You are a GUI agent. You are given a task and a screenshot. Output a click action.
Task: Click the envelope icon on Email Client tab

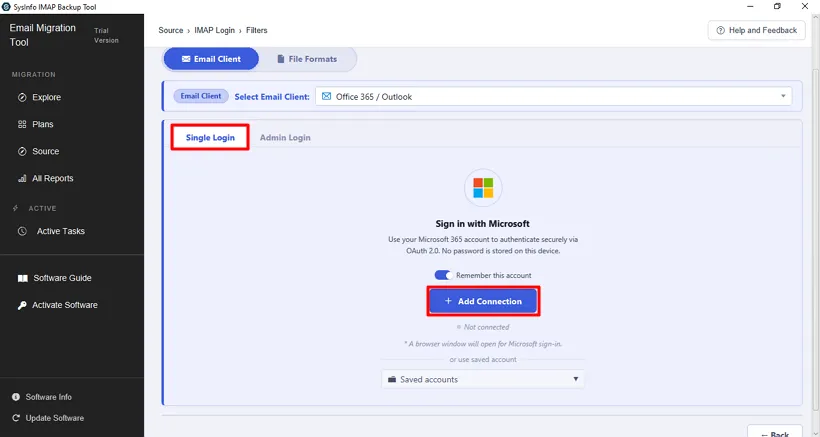coord(186,59)
